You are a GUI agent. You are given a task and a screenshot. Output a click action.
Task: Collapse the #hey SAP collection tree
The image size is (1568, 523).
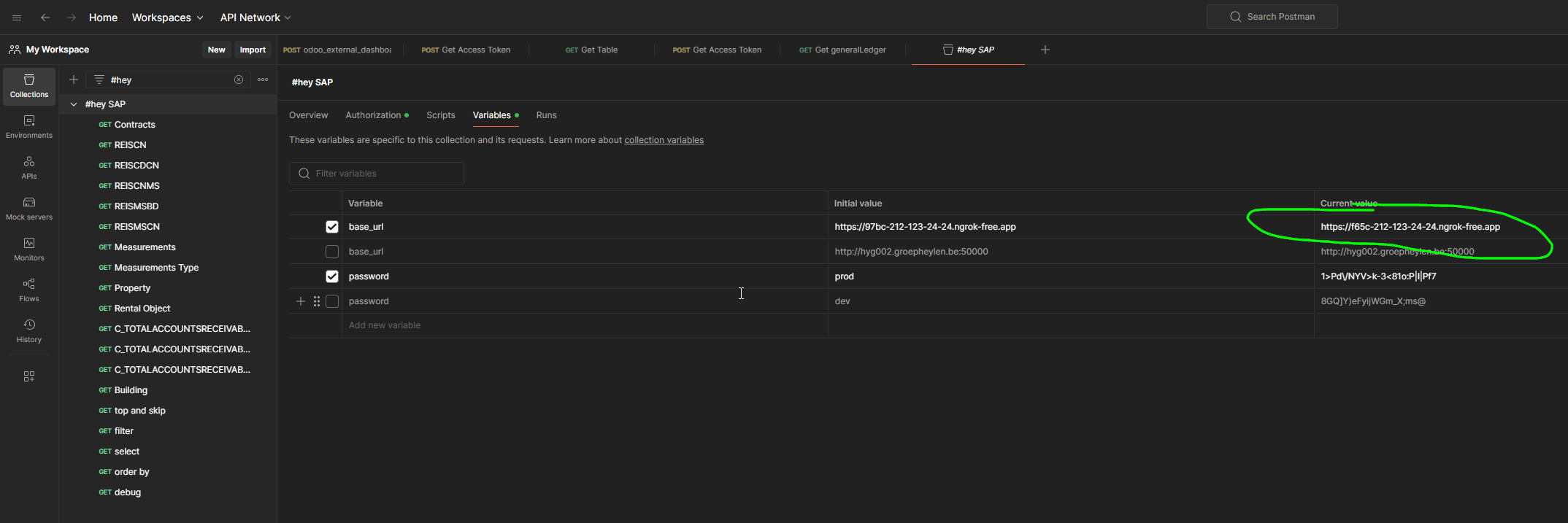pos(74,104)
